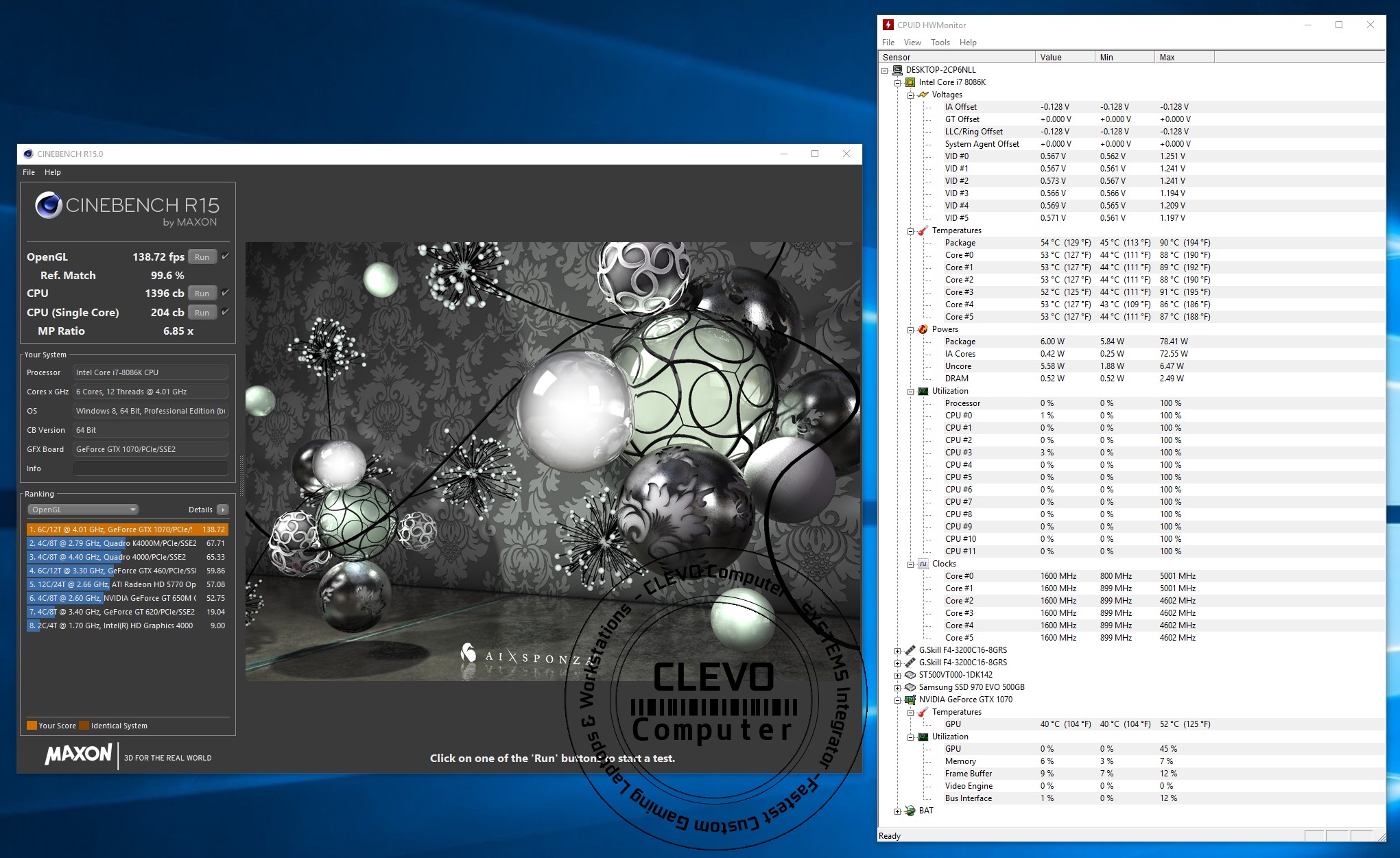This screenshot has width=1400, height=858.
Task: Collapse the Intel Core i7 8086K node
Action: pyautogui.click(x=897, y=82)
